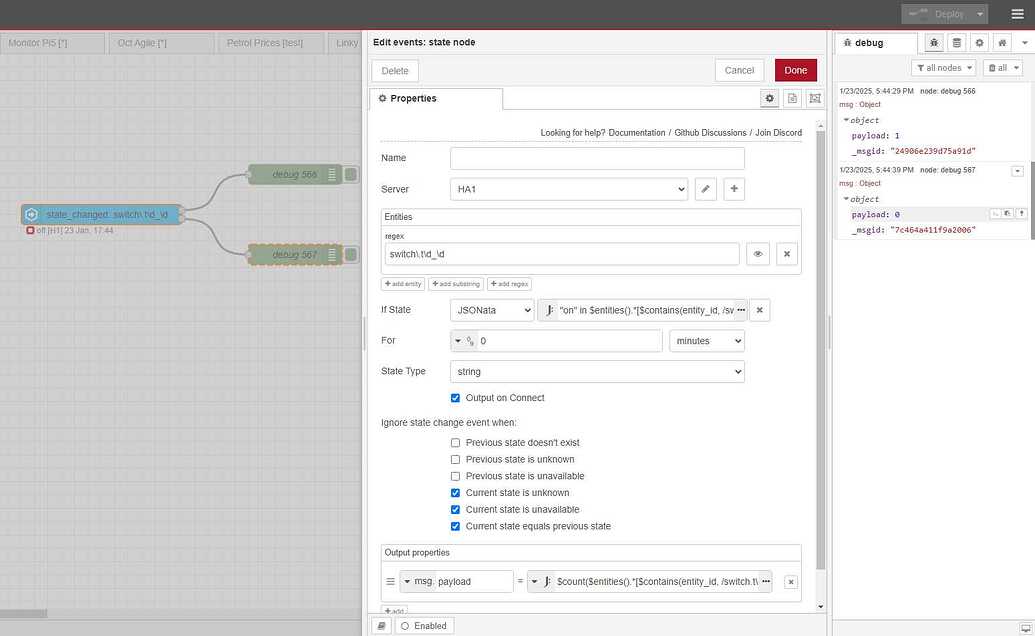The image size is (1035, 636).
Task: Open the node appearance icon
Action: pos(815,98)
